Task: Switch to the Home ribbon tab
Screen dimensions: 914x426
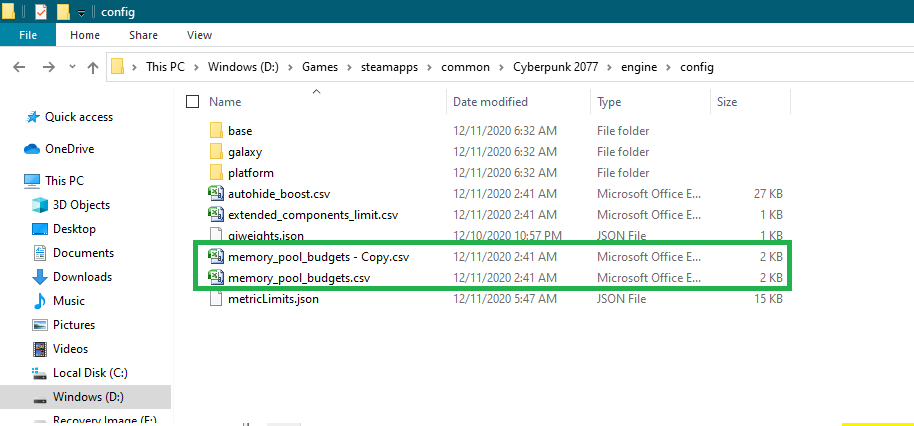Action: coord(85,35)
